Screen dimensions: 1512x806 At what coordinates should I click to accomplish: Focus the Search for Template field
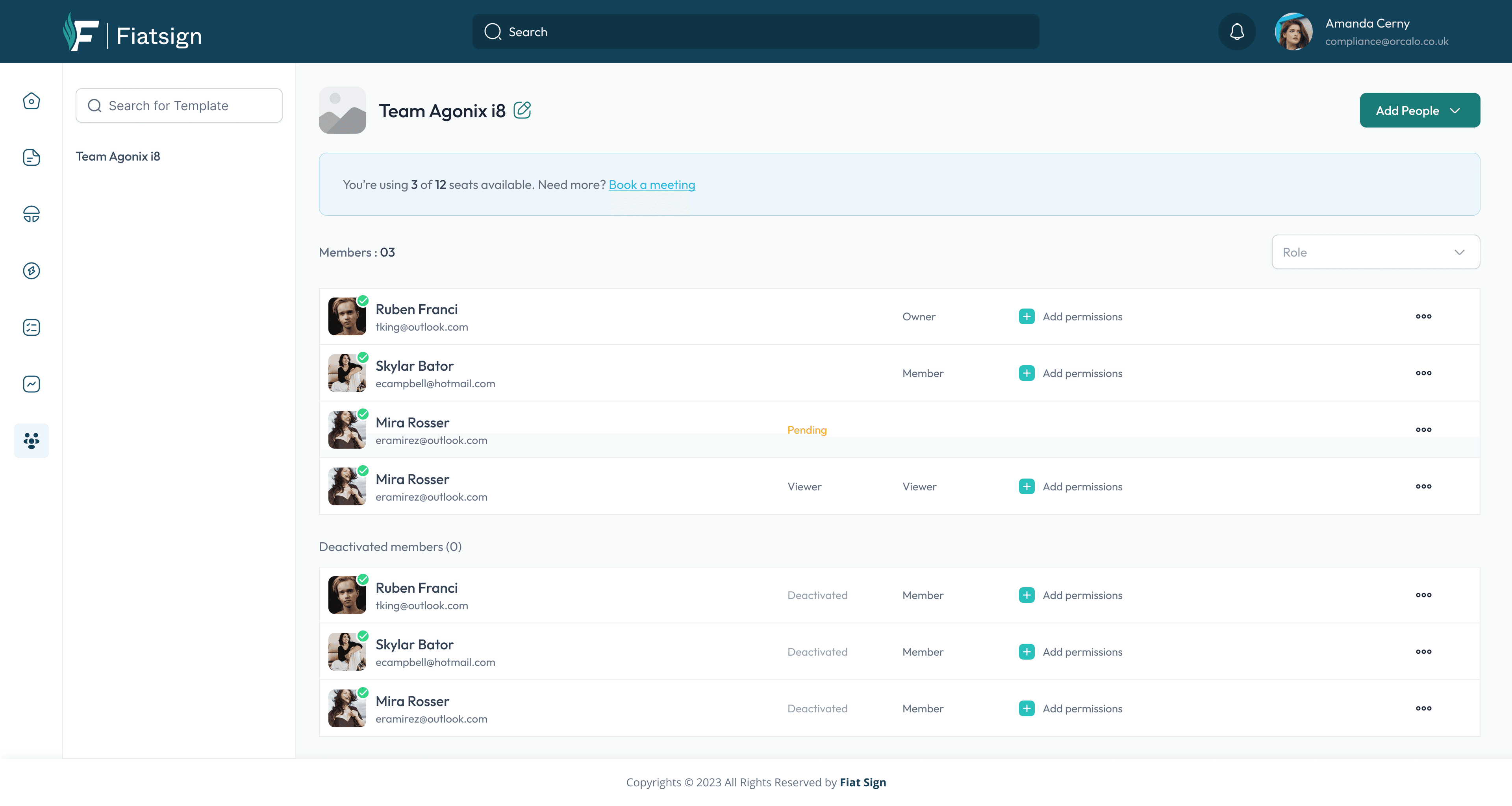click(179, 105)
